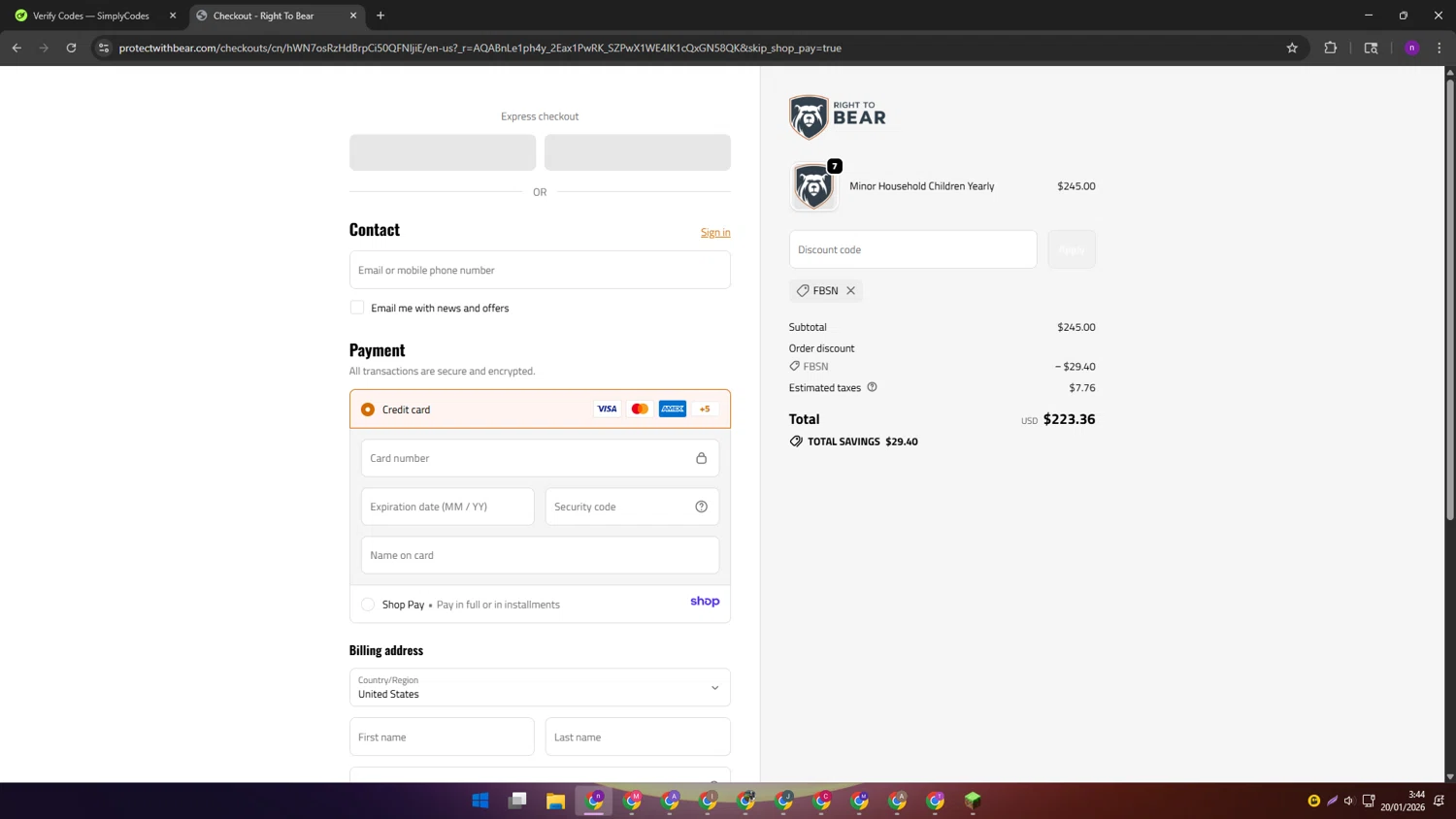
Task: Open the Chrome three-dot menu
Action: 1439,48
